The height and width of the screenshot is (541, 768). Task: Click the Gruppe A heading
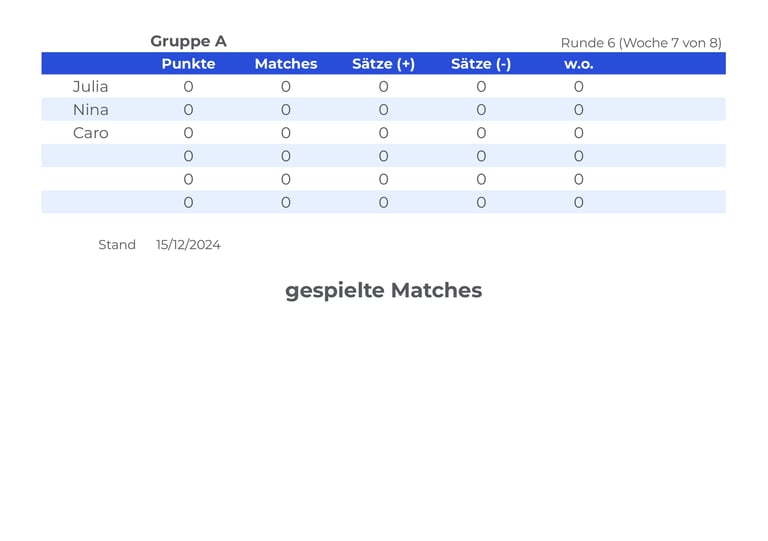click(x=188, y=42)
